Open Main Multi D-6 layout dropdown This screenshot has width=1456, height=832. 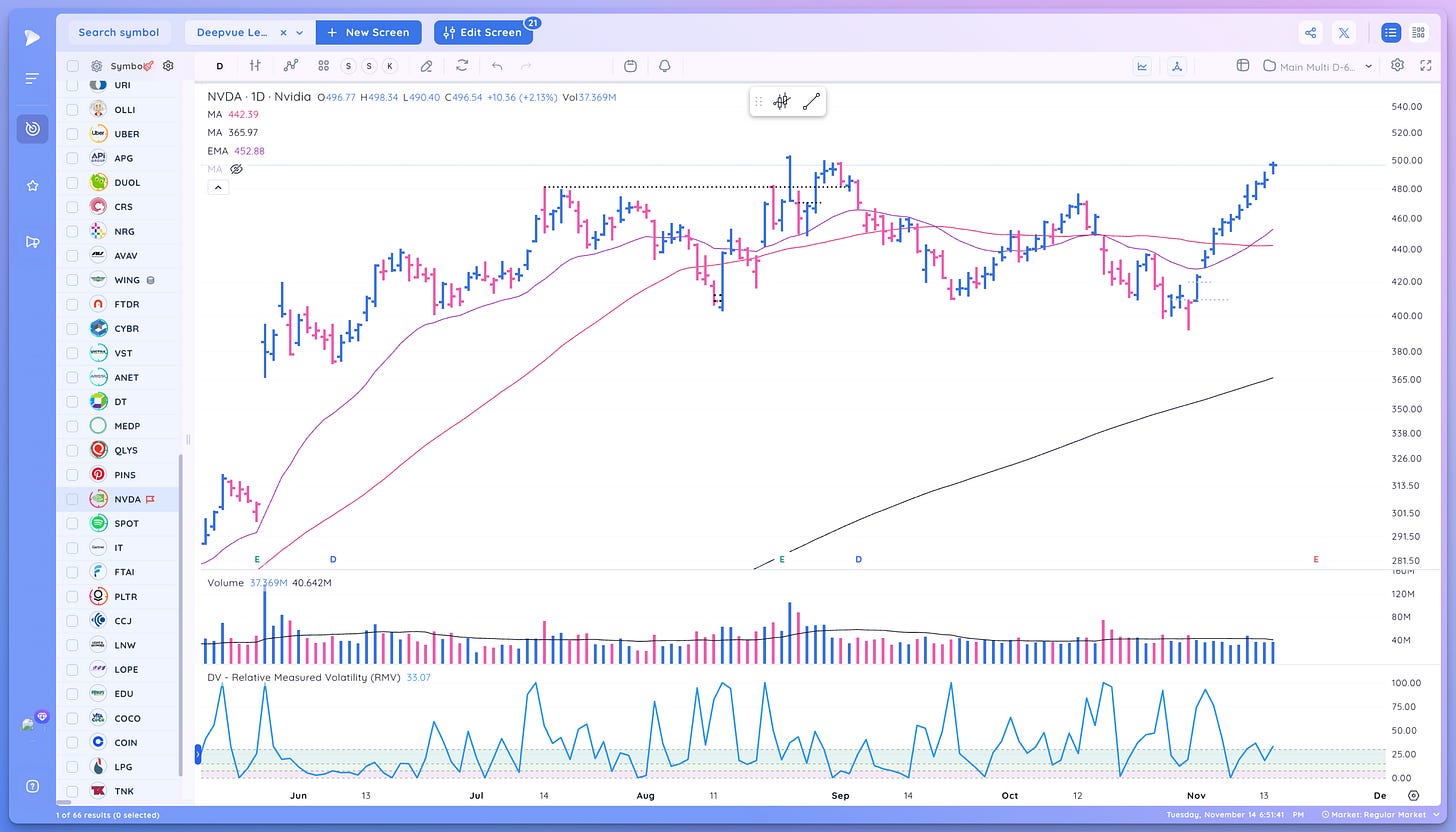(1318, 66)
